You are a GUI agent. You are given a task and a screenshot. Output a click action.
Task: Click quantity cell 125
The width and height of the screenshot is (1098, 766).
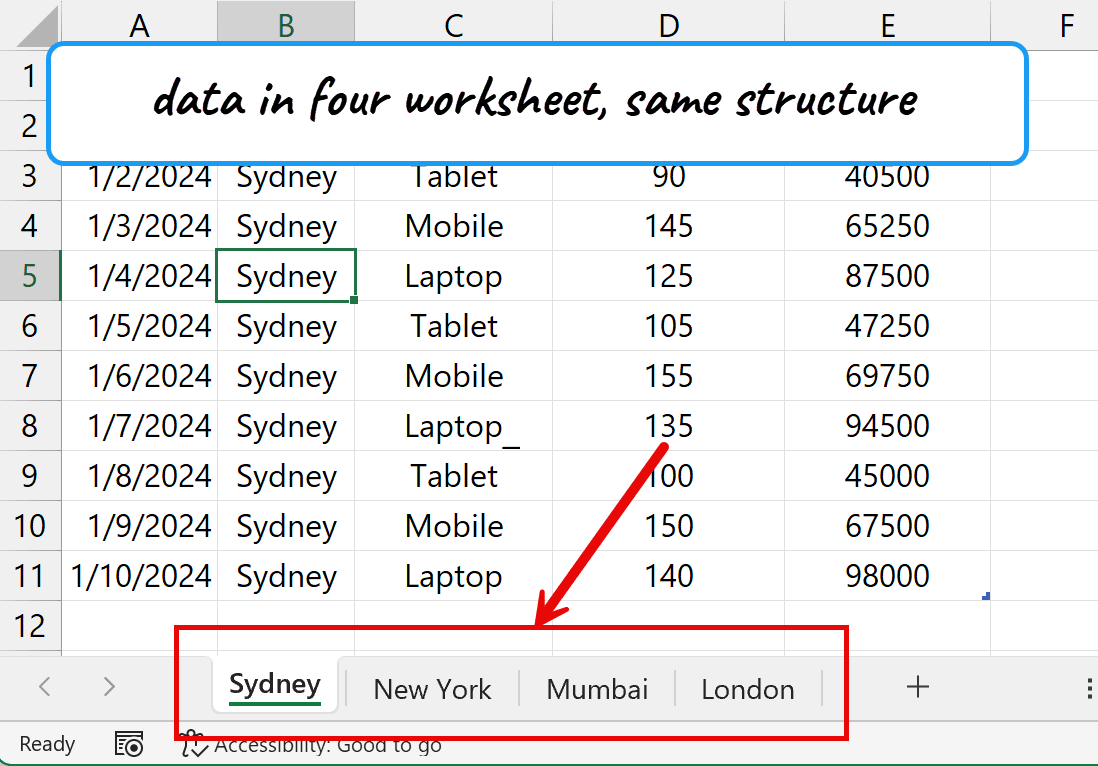tap(669, 276)
